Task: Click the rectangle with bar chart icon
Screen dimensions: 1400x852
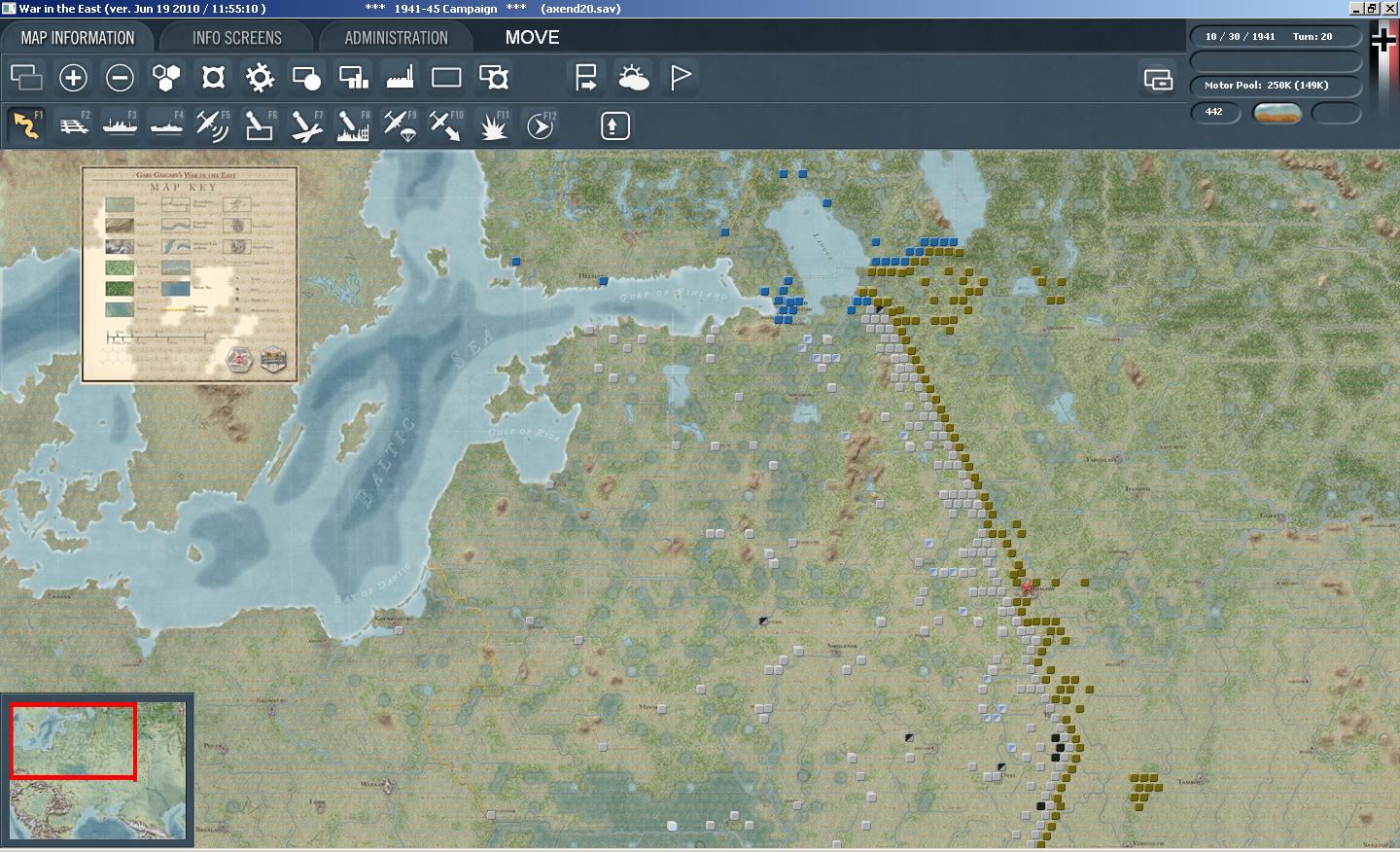Action: [353, 78]
